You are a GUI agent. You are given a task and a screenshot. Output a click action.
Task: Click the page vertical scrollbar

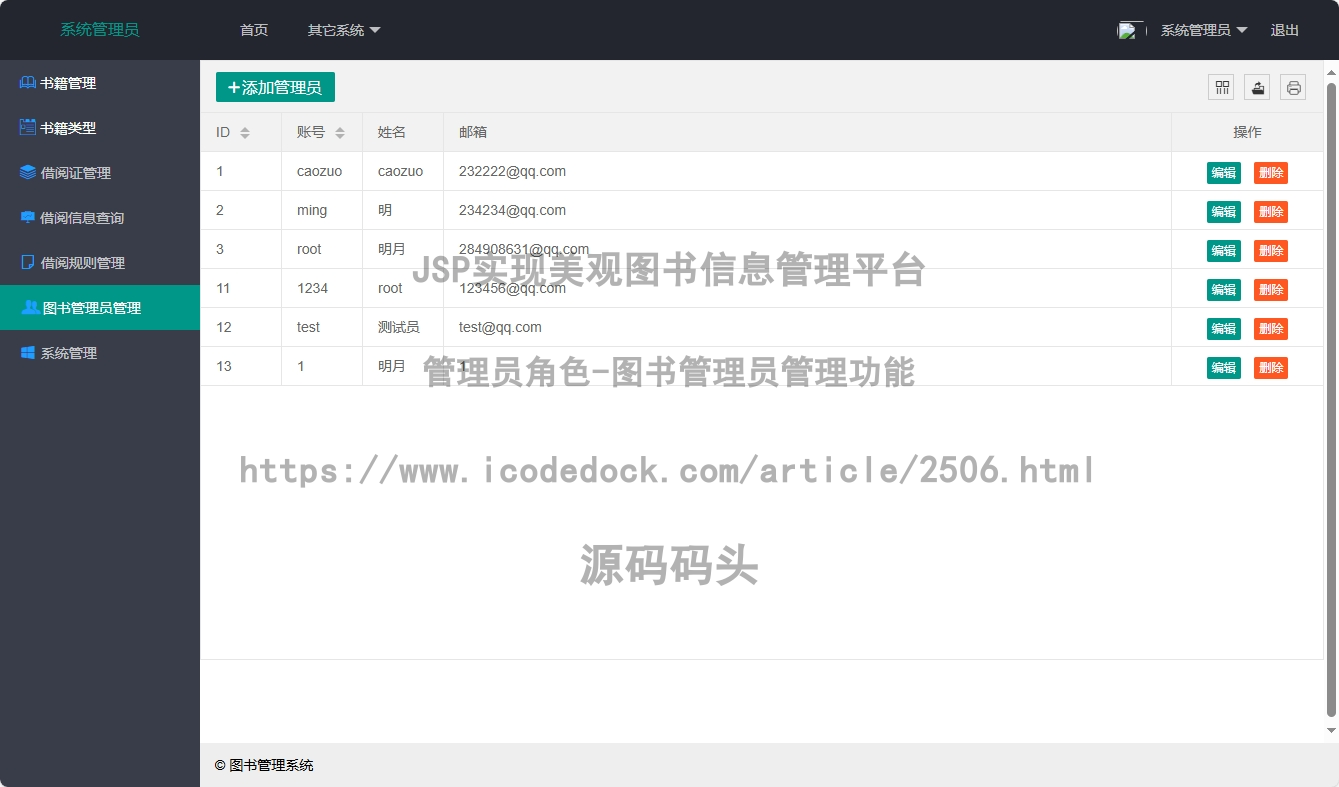coord(1331,400)
